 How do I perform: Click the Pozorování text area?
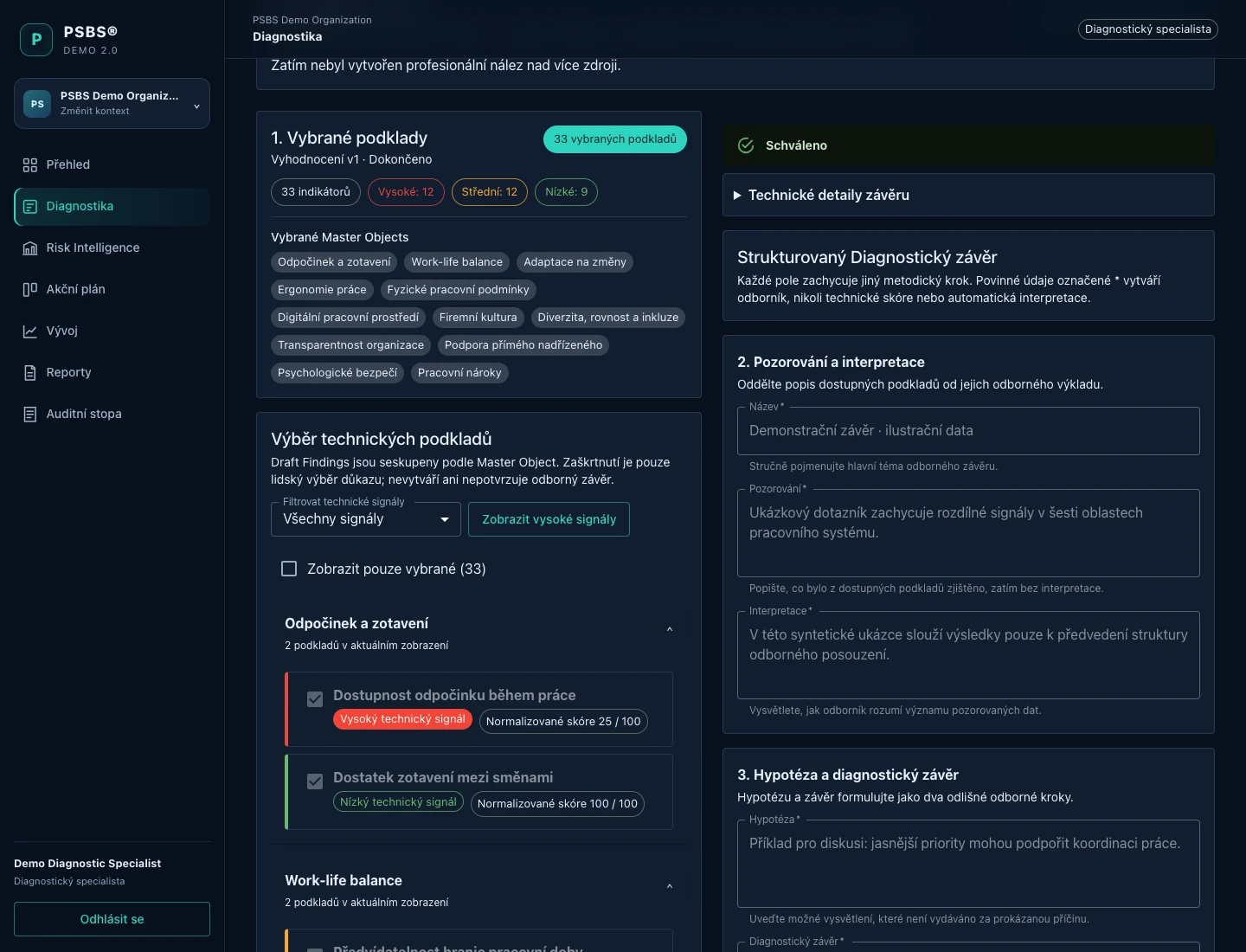968,533
